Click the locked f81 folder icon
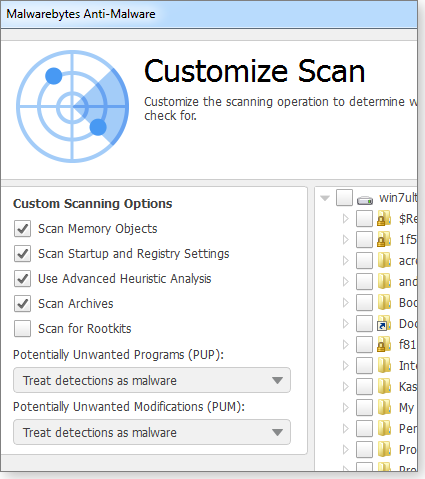The image size is (425, 479). [x=384, y=345]
